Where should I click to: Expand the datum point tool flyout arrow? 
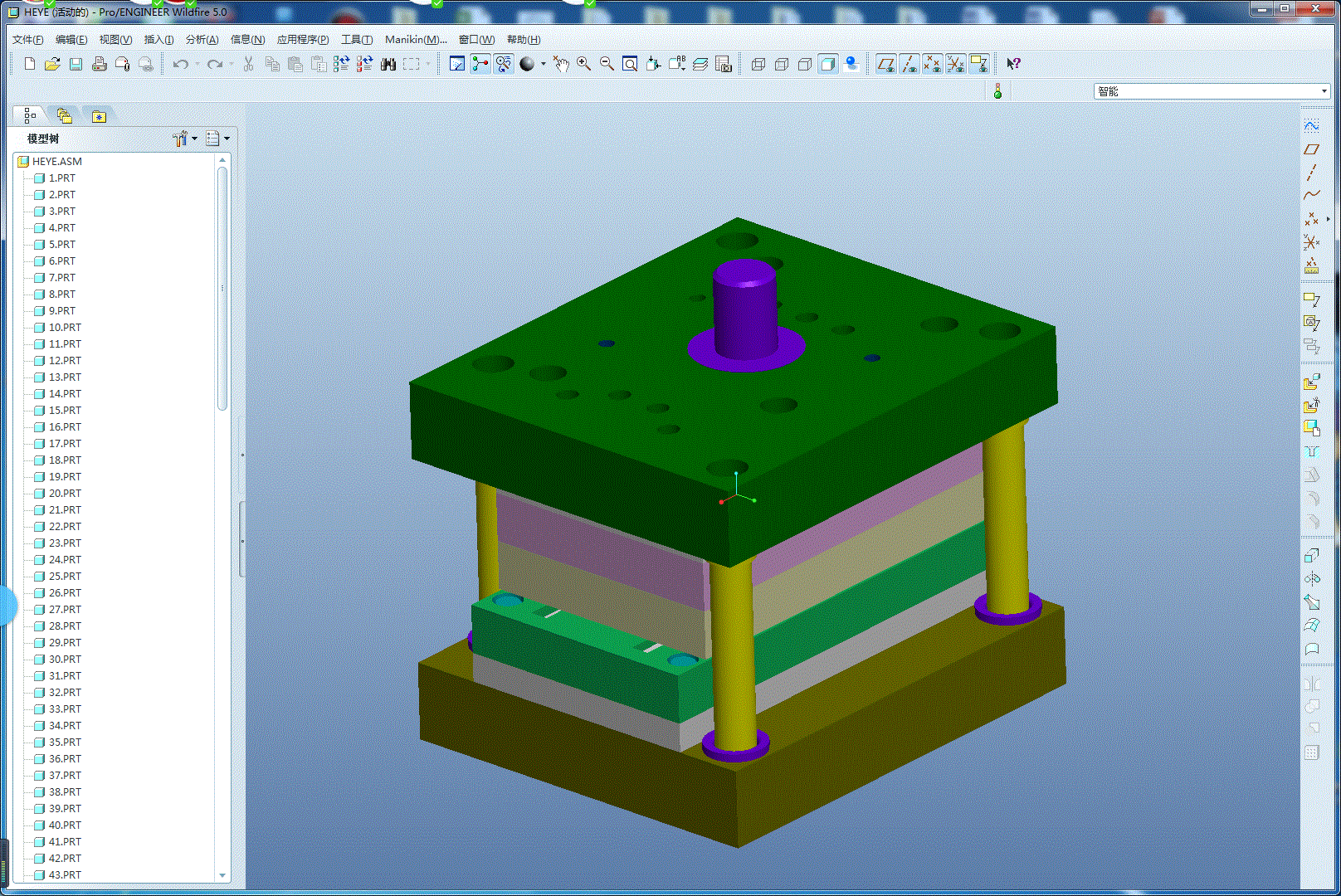click(1328, 219)
